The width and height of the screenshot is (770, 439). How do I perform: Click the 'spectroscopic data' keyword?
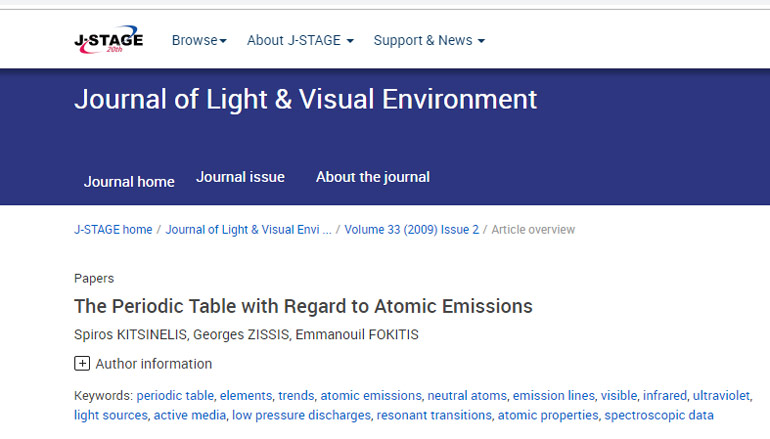(659, 415)
